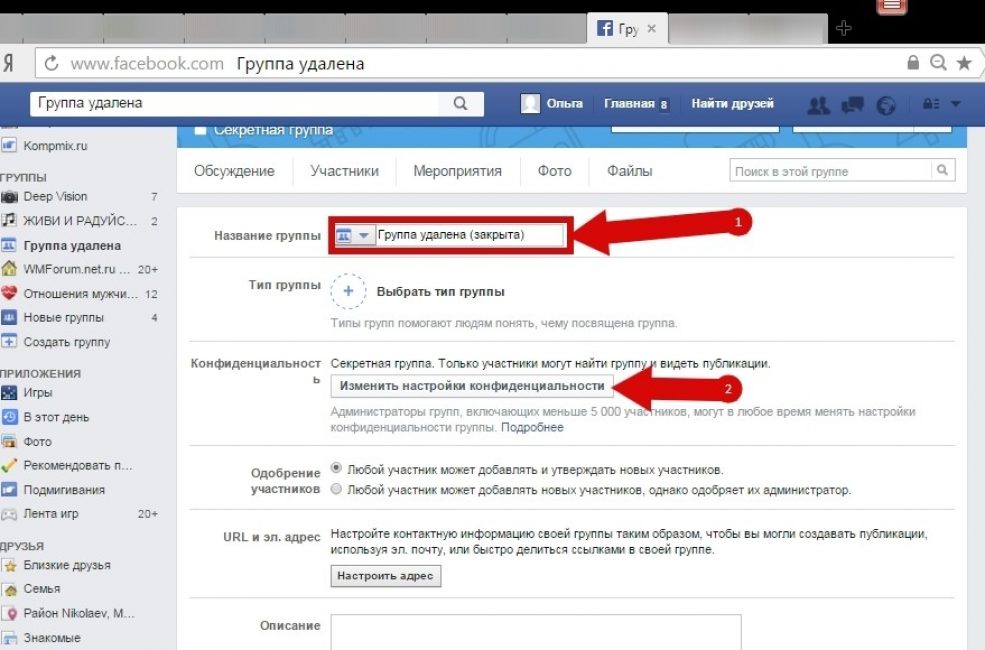The image size is (985, 650).
Task: Click the Deep Vision camera icon
Action: (9, 197)
